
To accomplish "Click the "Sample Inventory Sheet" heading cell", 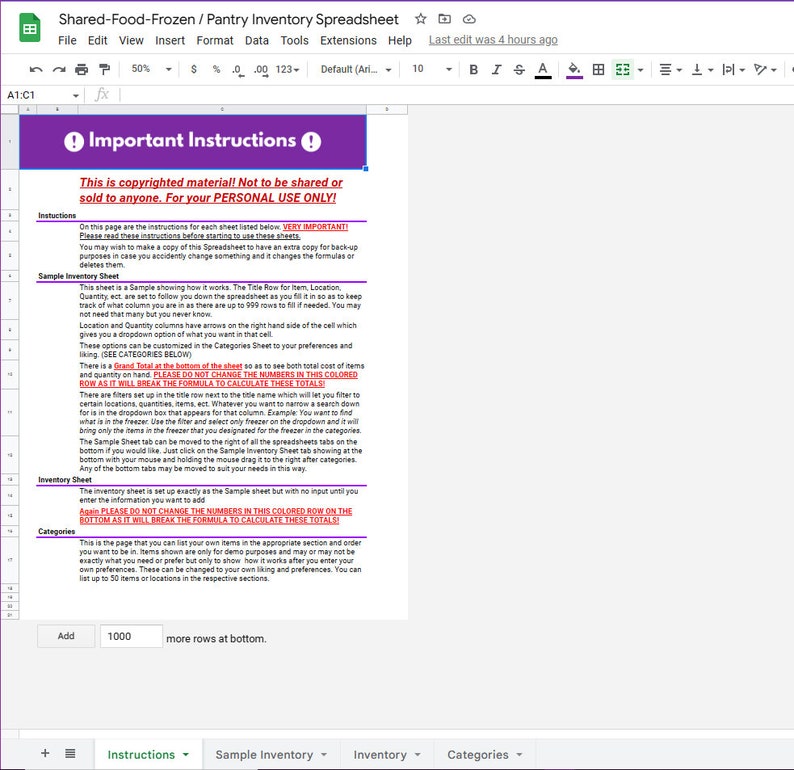I will click(x=78, y=276).
